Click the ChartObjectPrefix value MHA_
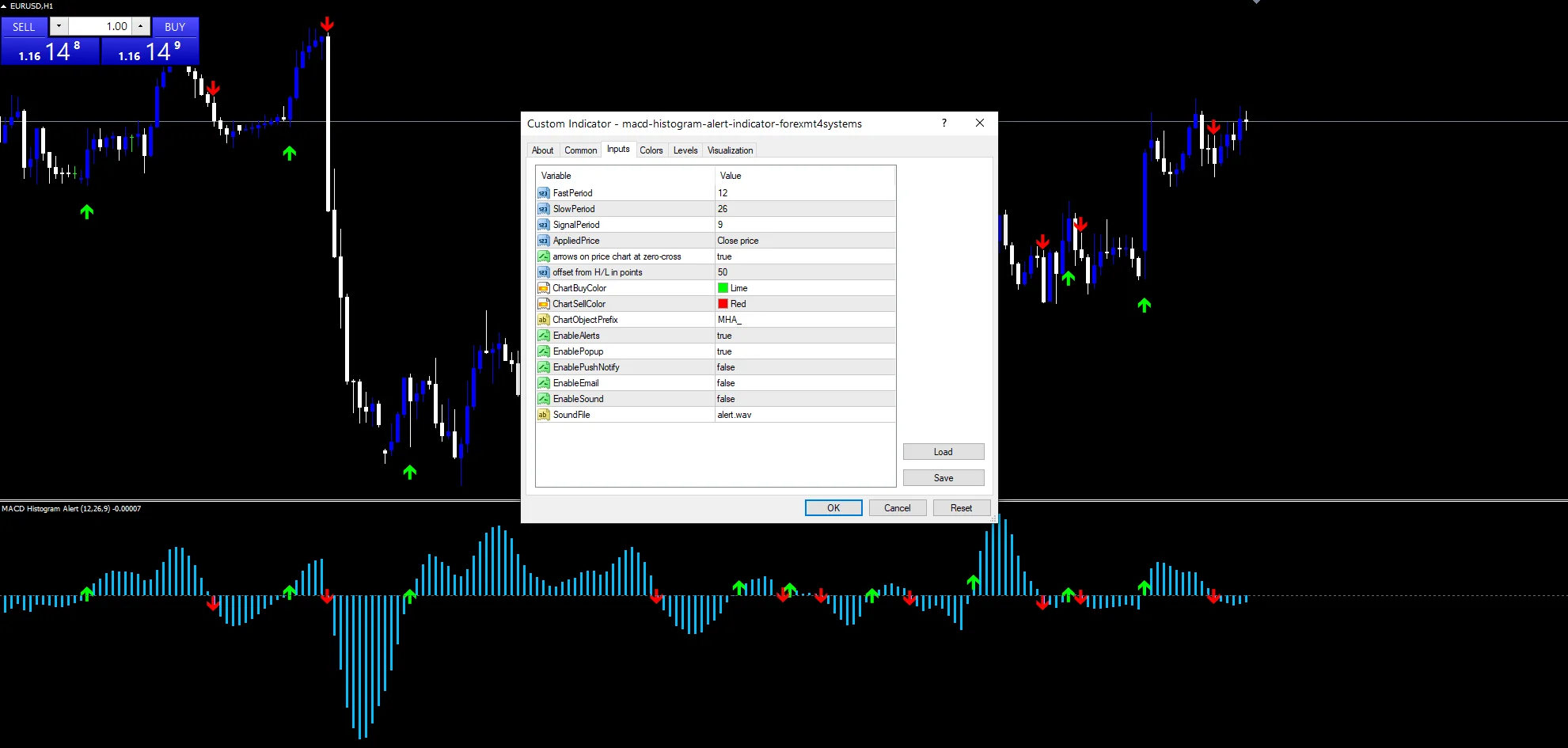This screenshot has height=748, width=1568. coord(805,320)
